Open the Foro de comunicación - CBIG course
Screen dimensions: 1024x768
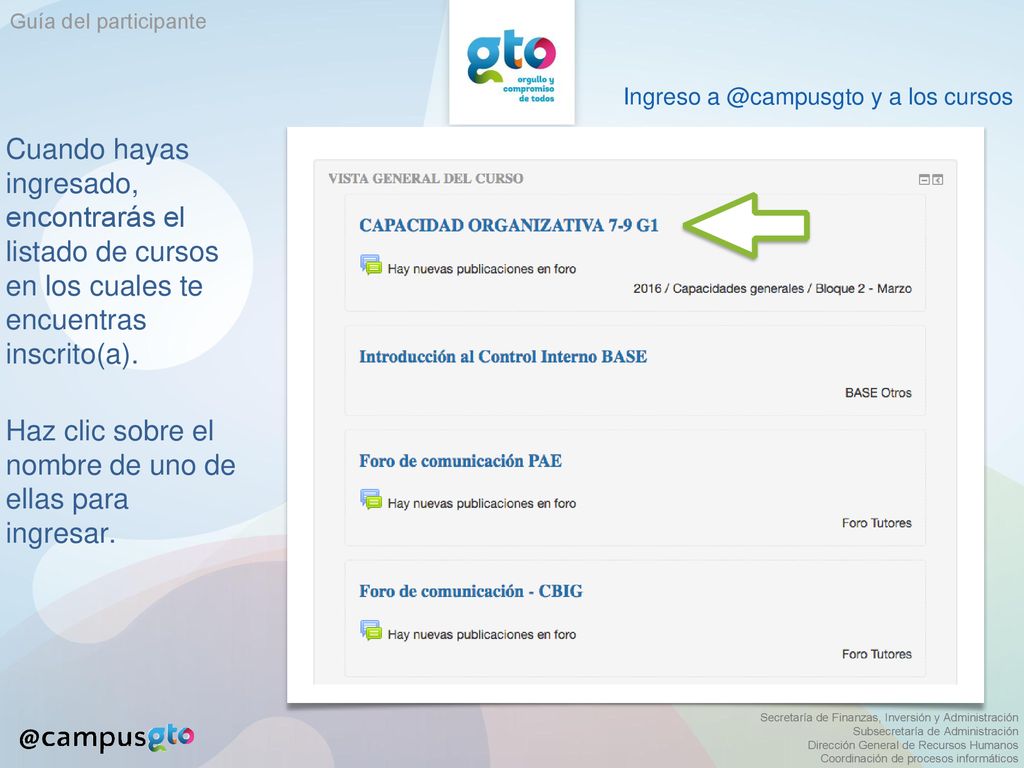[471, 591]
